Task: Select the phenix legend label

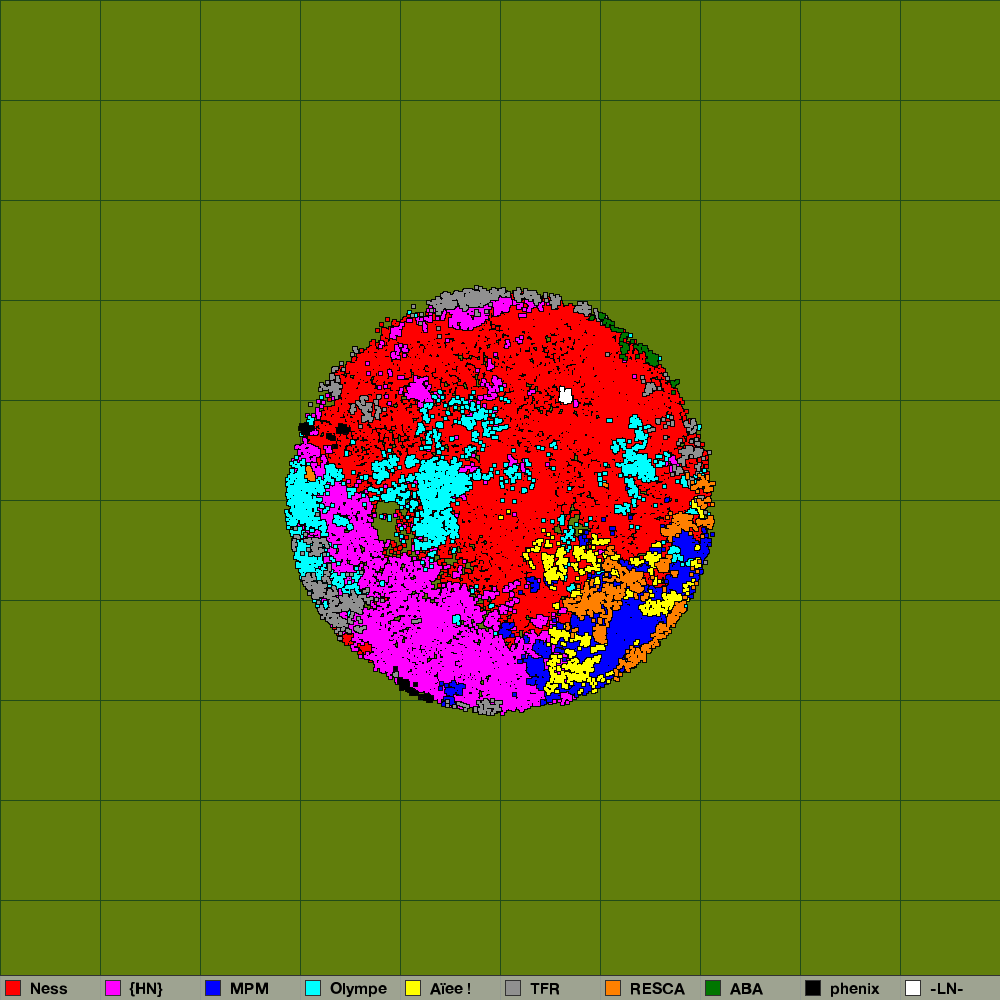Action: click(855, 989)
